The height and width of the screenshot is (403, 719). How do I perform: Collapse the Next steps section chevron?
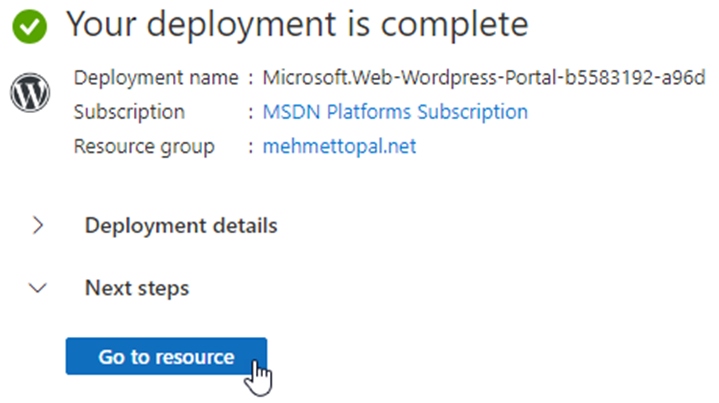click(x=38, y=288)
